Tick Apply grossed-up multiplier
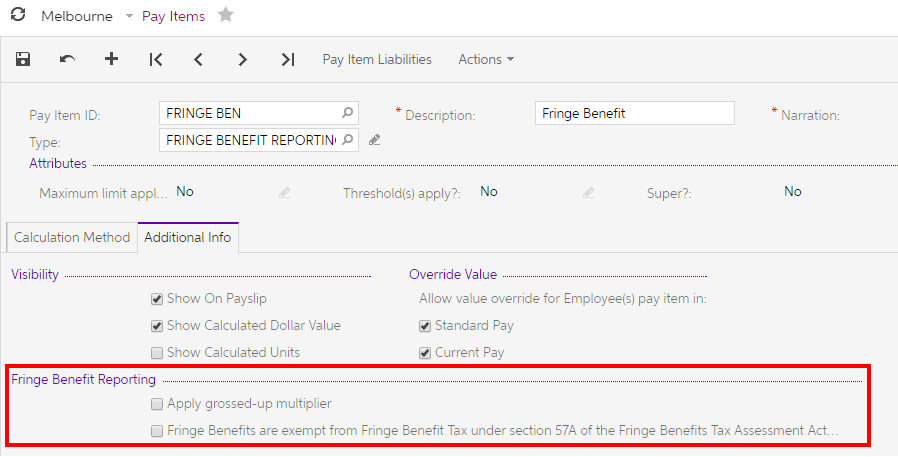Screen dimensions: 898x457 pos(157,404)
